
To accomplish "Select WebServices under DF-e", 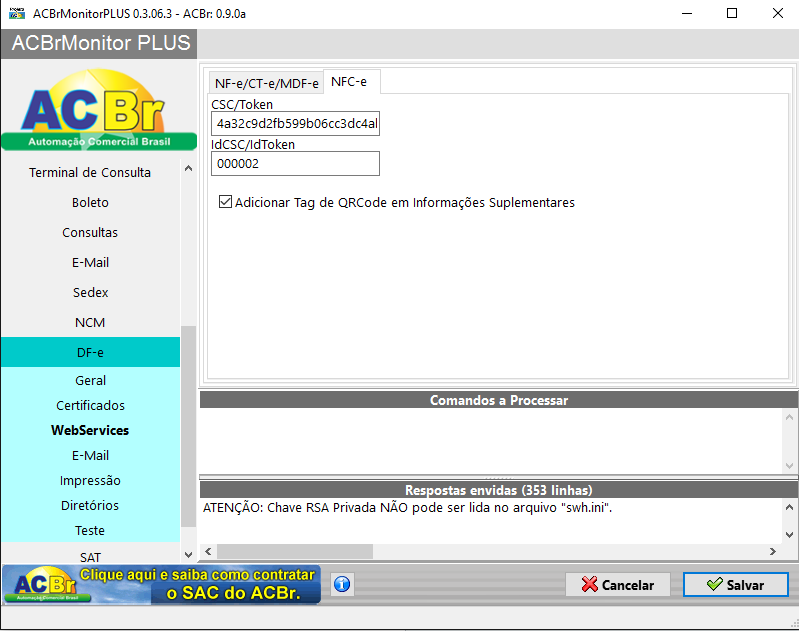I will click(90, 430).
